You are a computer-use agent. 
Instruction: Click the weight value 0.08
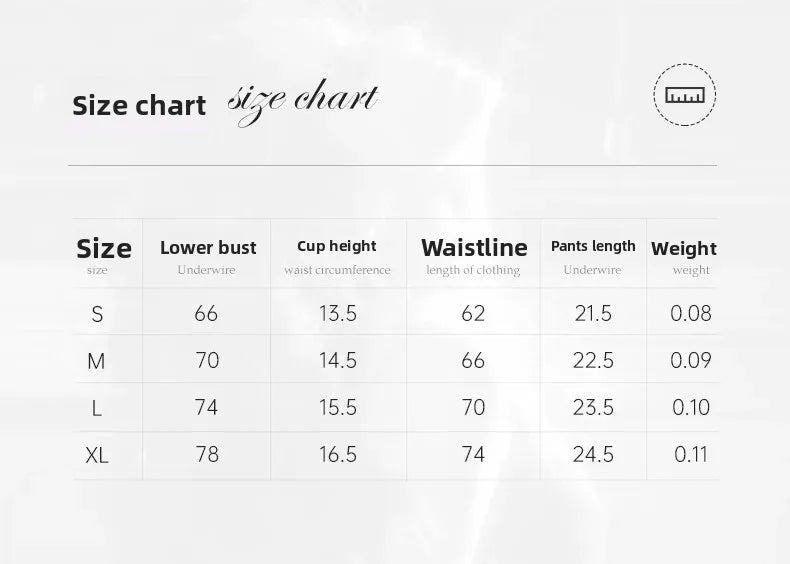point(691,314)
